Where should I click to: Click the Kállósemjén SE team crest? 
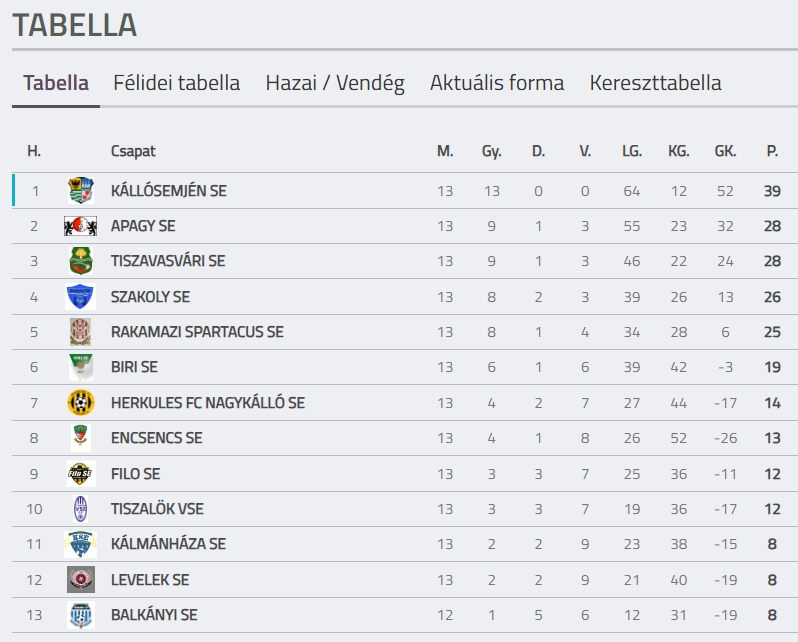[x=81, y=190]
